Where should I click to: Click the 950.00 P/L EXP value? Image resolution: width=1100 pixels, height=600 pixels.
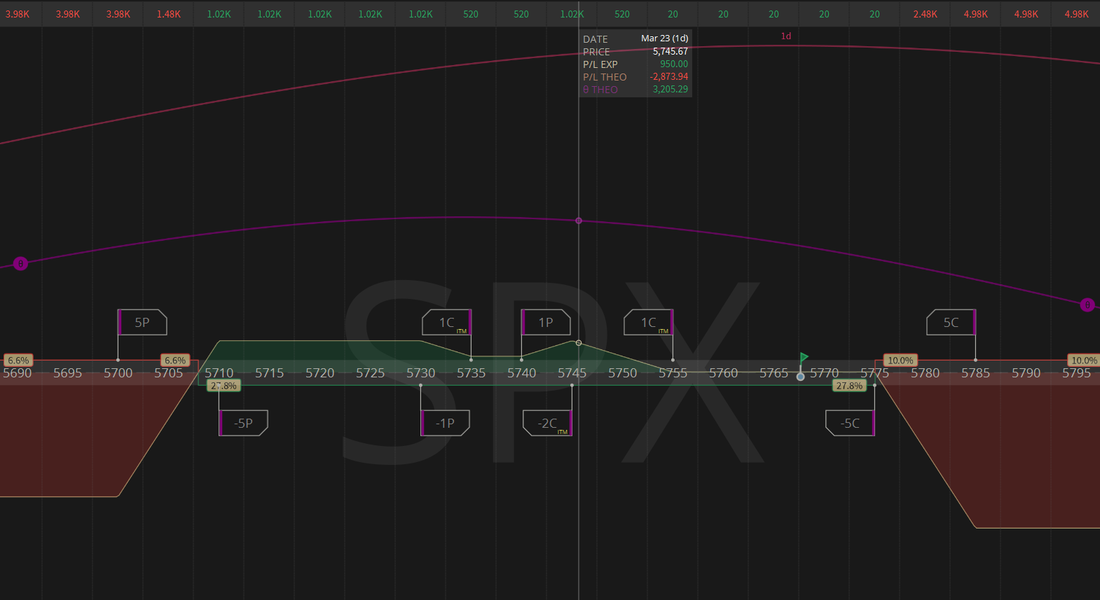tap(673, 64)
